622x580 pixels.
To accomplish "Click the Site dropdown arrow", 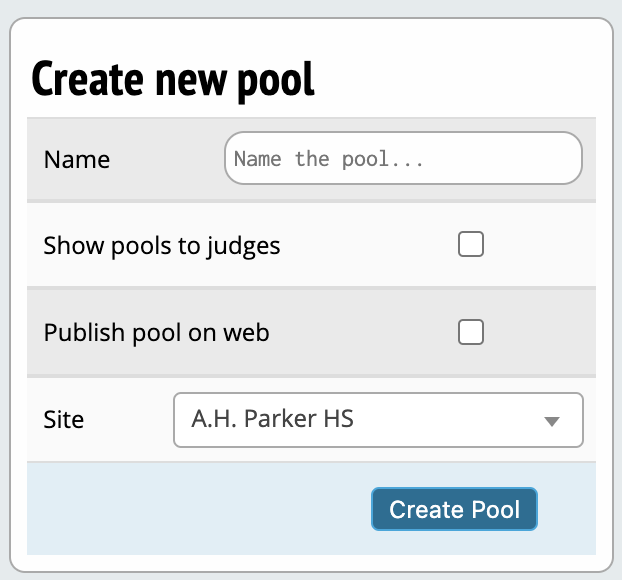I will coord(551,421).
